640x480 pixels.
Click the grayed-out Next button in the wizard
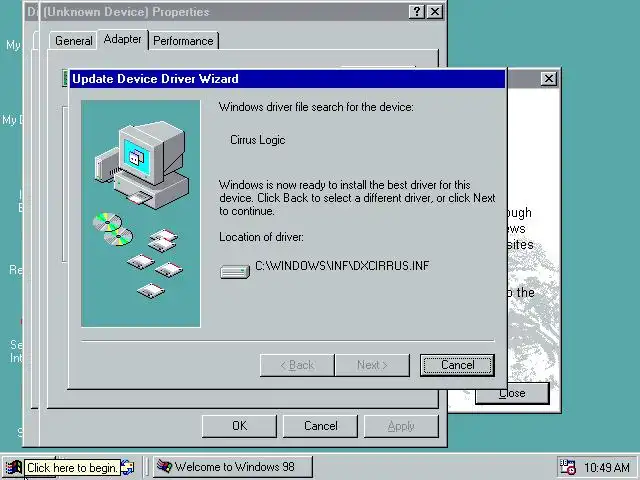pos(372,365)
